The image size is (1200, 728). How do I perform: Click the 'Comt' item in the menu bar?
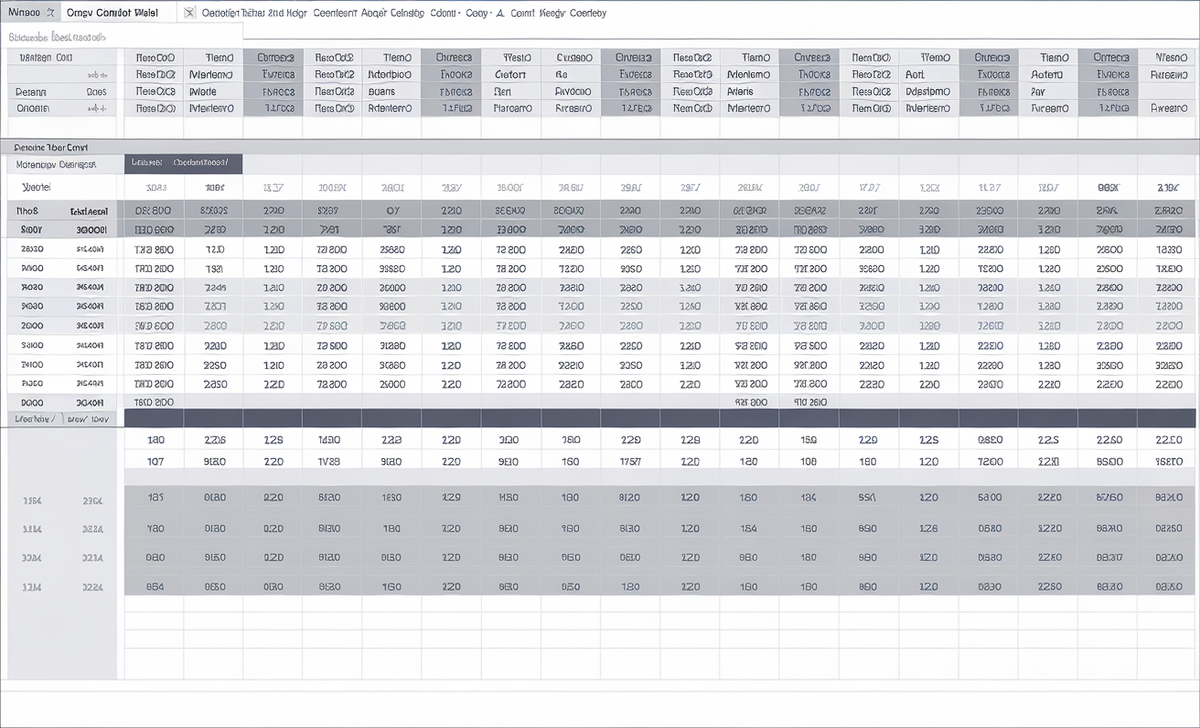point(521,13)
